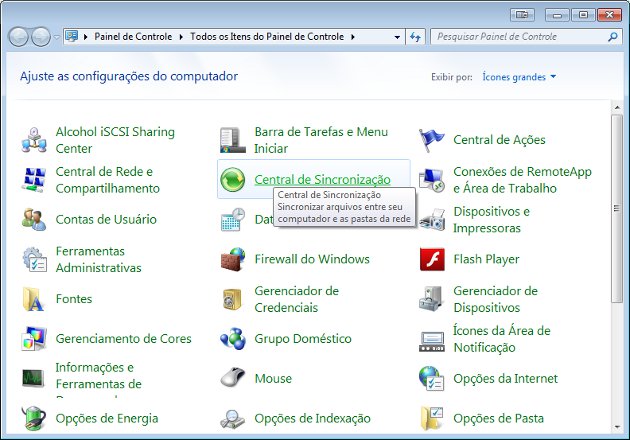630x440 pixels.
Task: Click the Opções da Internet link
Action: 505,379
